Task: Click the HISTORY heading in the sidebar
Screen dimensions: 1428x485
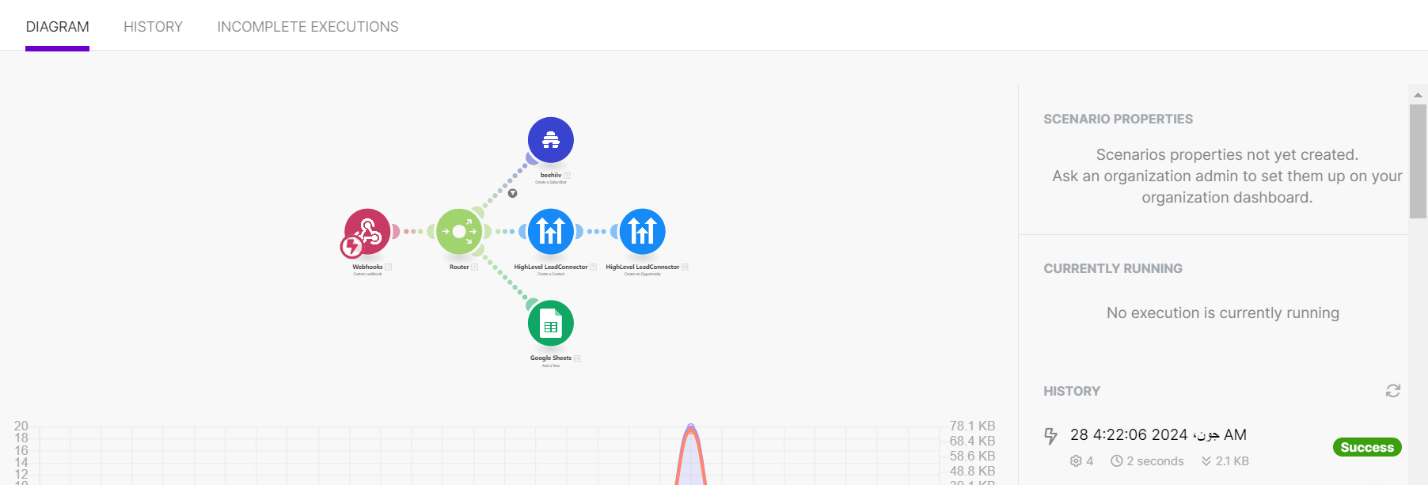Action: pyautogui.click(x=1072, y=391)
